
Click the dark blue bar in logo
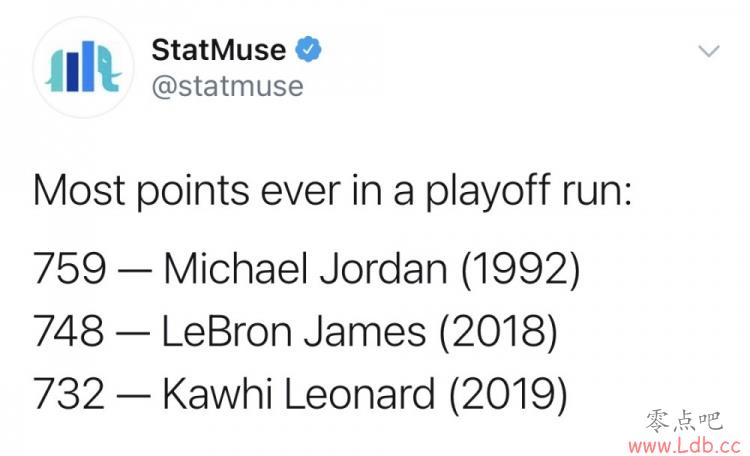72,71
